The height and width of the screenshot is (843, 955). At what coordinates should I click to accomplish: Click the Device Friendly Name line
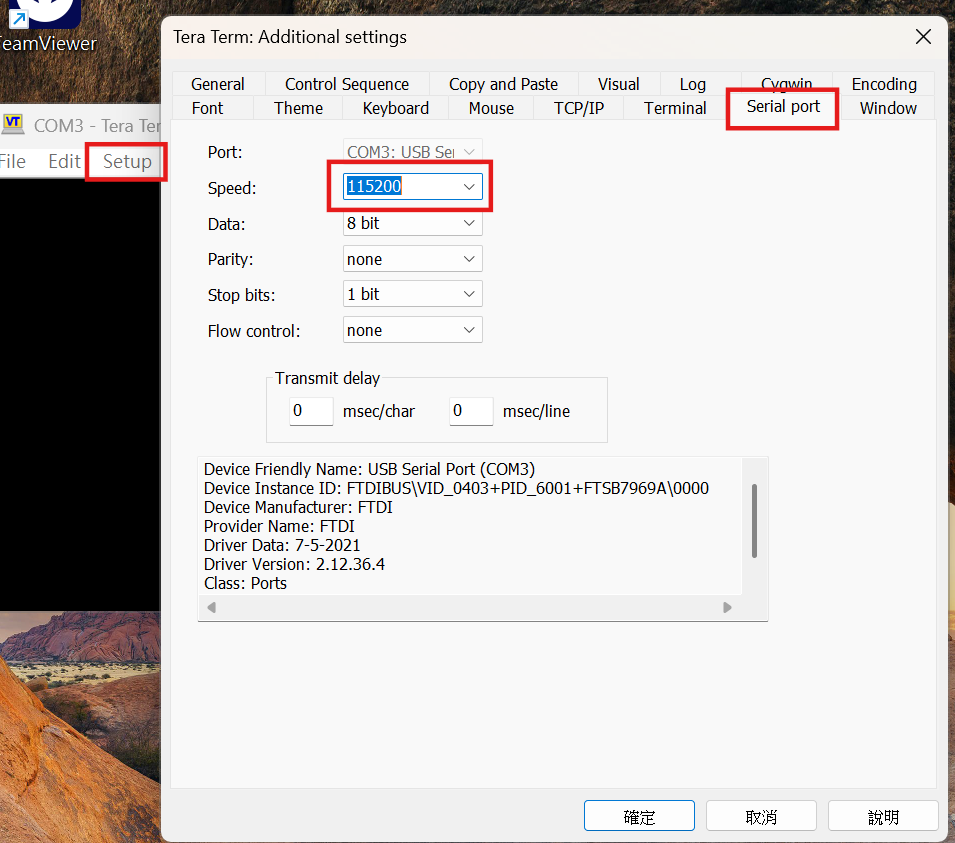(369, 470)
